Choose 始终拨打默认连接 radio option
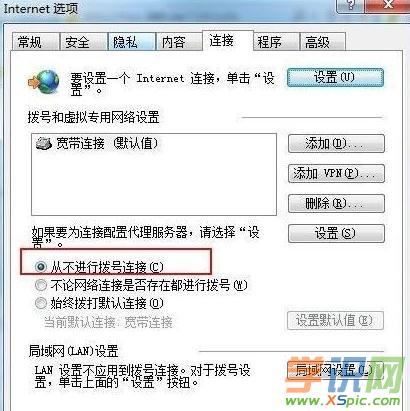Screen dimensions: 410x411 pos(41,303)
